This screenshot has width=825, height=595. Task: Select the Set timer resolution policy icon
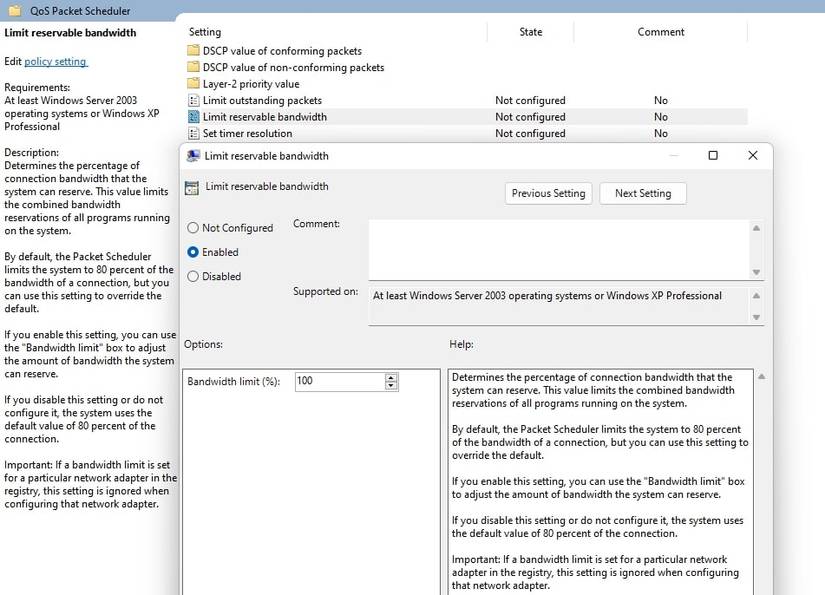194,134
